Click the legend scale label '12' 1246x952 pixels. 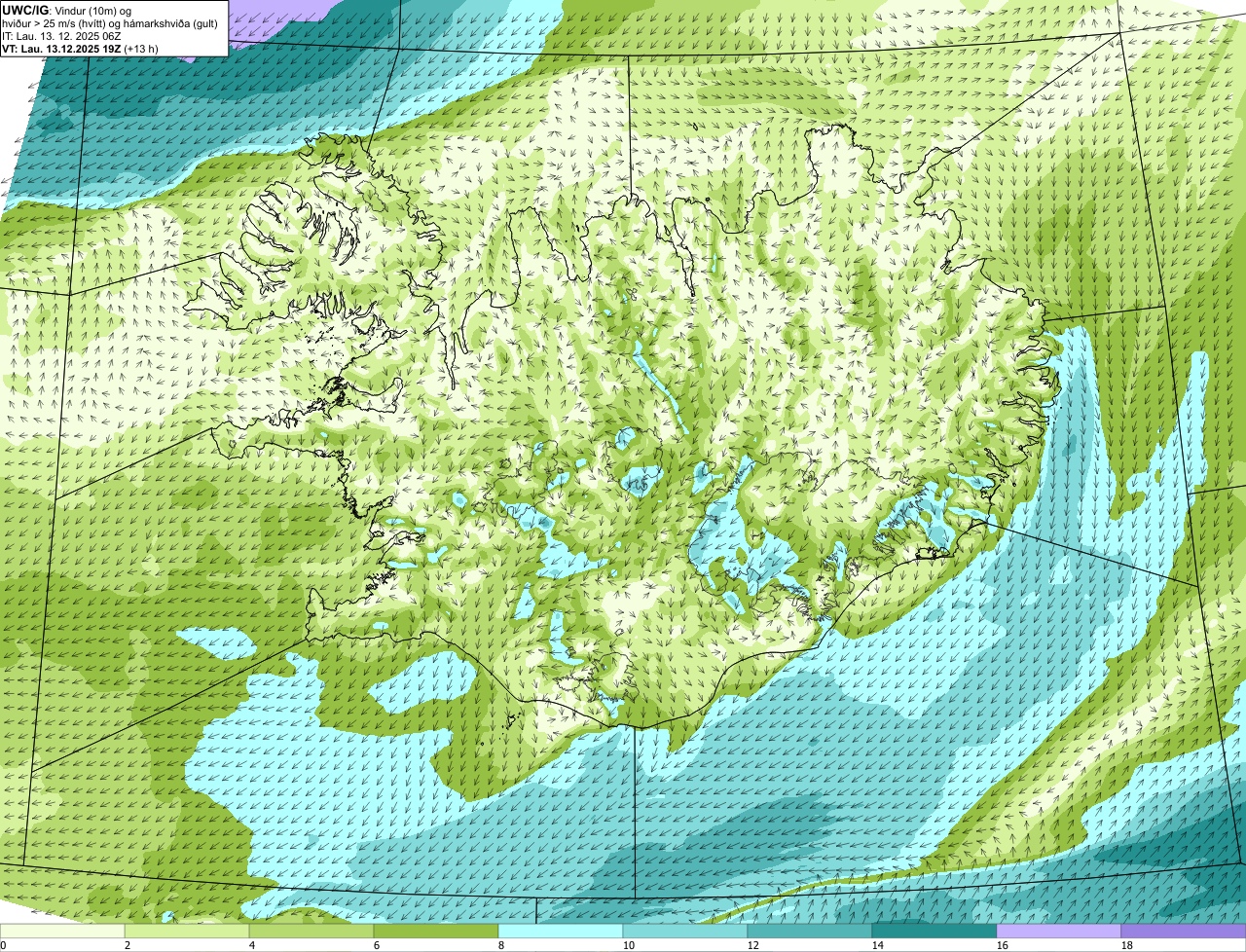753,945
